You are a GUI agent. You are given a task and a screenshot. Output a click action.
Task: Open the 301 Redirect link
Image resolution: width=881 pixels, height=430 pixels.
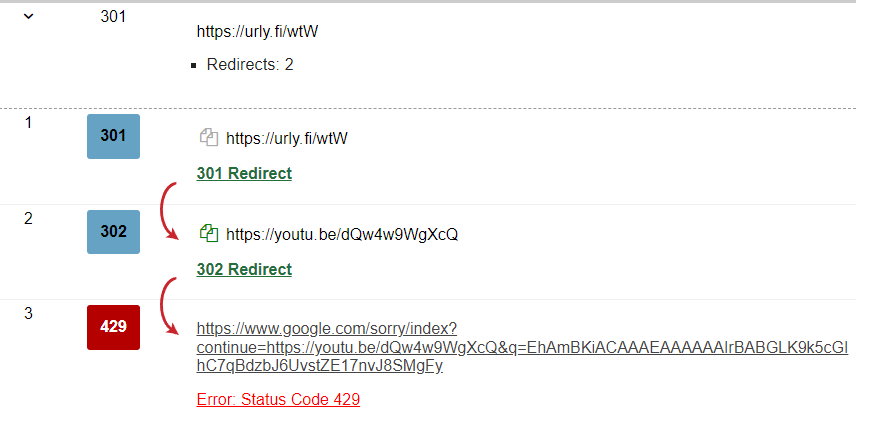tap(244, 173)
